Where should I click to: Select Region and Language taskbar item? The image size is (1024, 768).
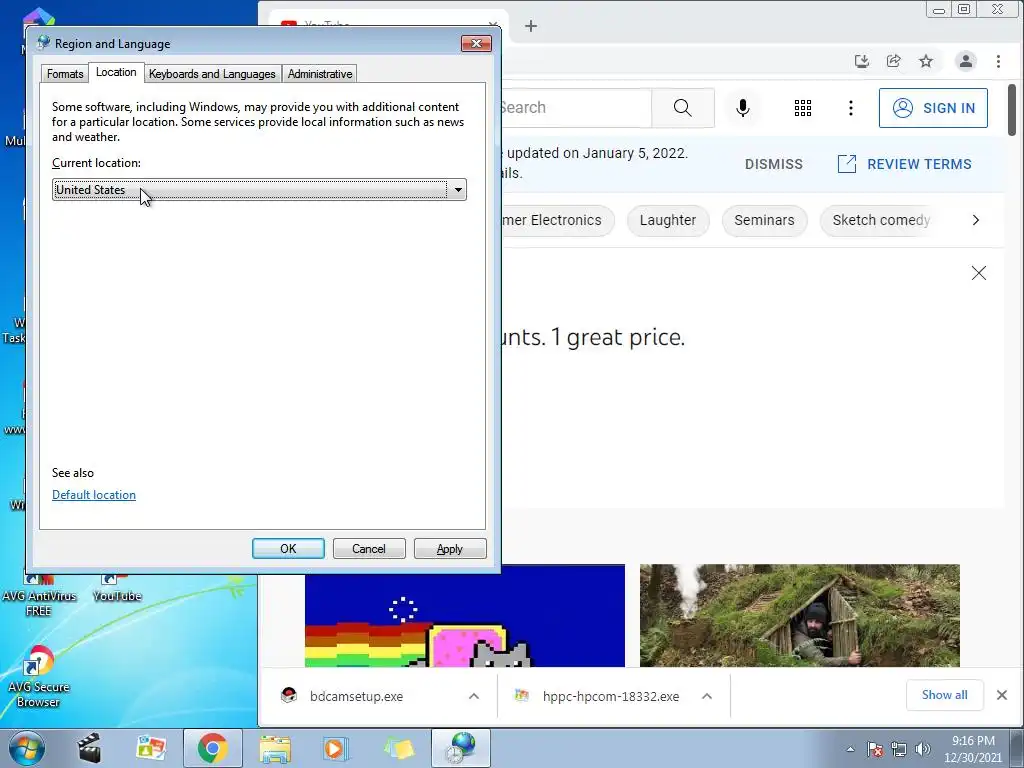(x=461, y=748)
